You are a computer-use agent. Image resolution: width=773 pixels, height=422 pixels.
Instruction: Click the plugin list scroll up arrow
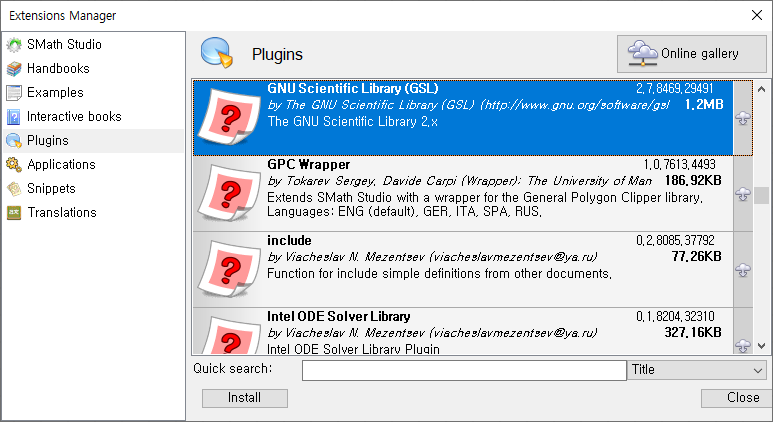[x=761, y=89]
